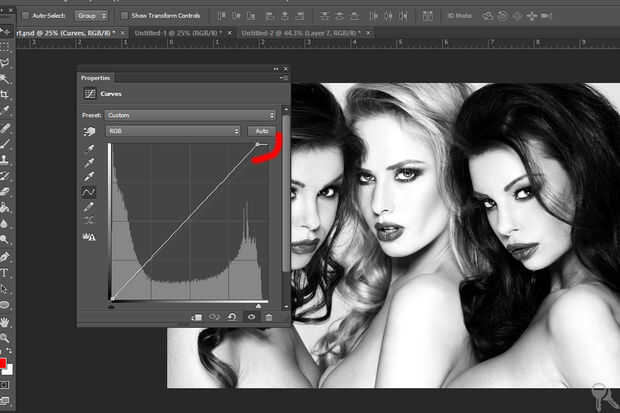Open the Group dropdown in options bar

point(91,16)
